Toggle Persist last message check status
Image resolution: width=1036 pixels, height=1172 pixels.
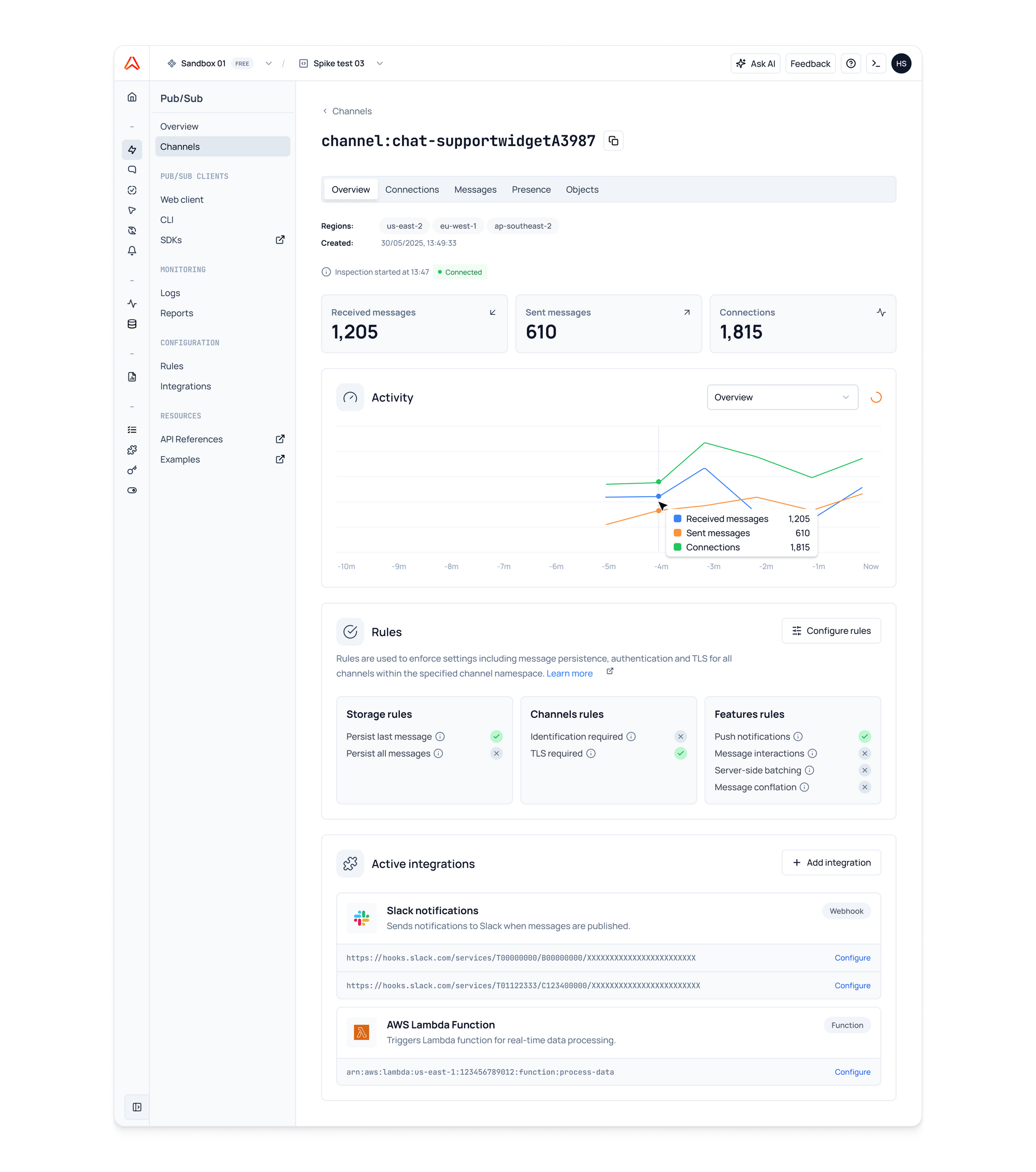pos(496,736)
